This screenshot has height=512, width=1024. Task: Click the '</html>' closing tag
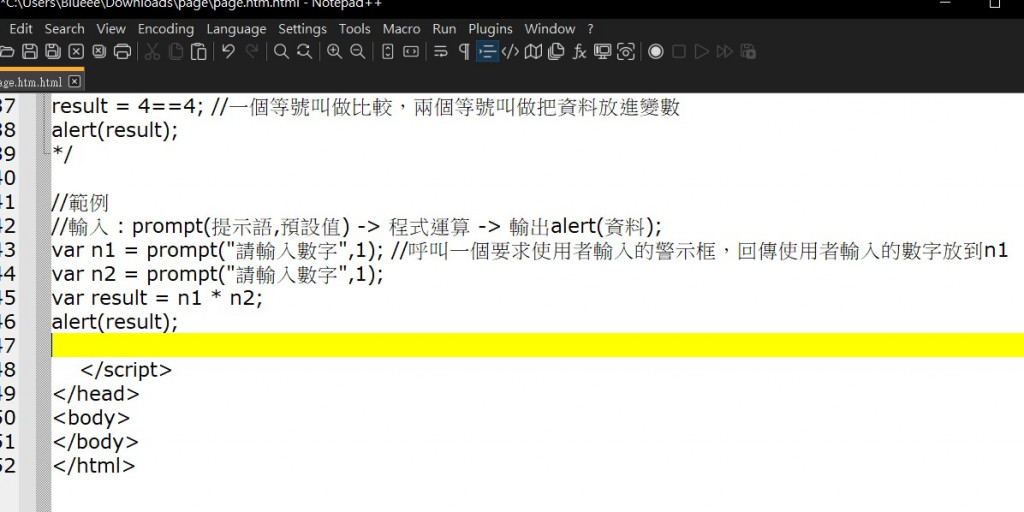93,466
